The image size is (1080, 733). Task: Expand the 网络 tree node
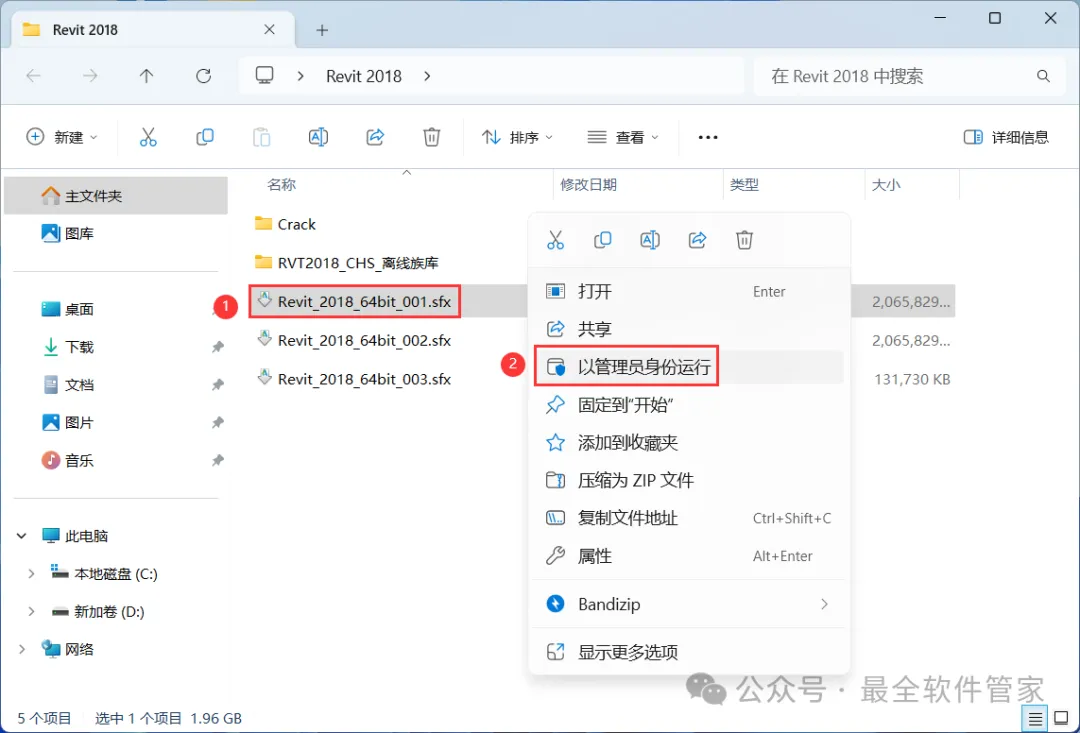[x=21, y=649]
